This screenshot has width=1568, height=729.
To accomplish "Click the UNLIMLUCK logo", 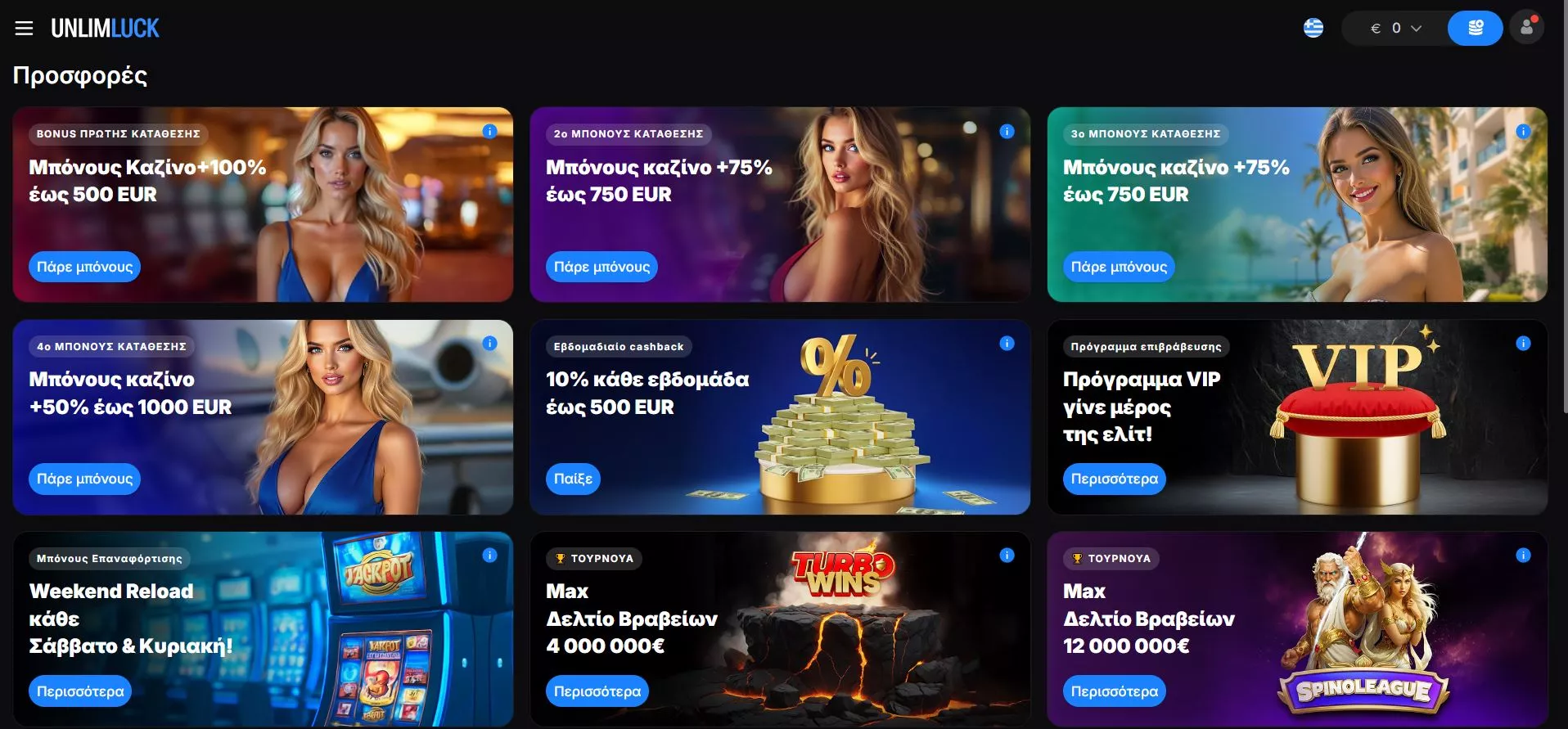I will [105, 29].
